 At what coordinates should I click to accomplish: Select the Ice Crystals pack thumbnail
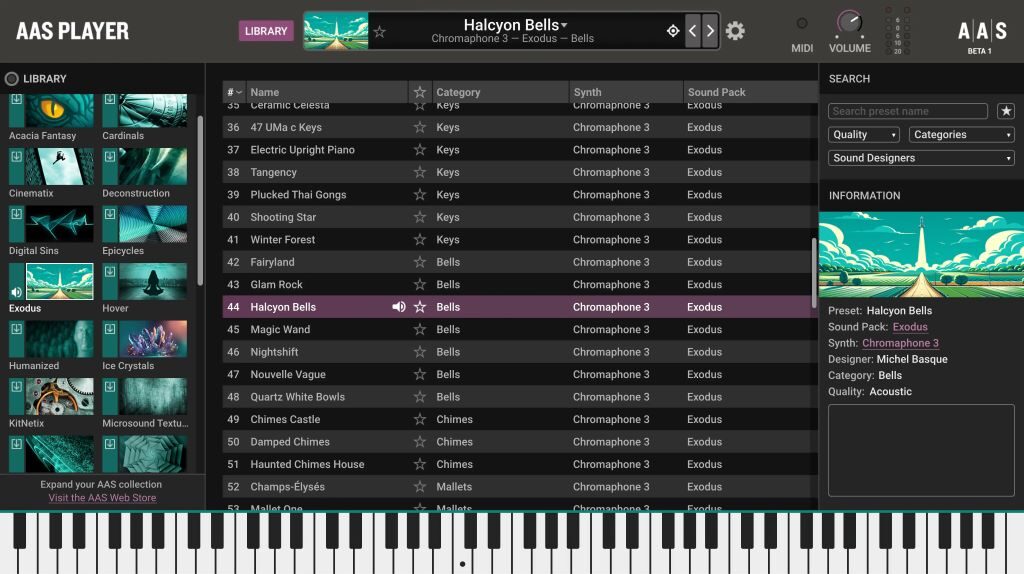(153, 338)
